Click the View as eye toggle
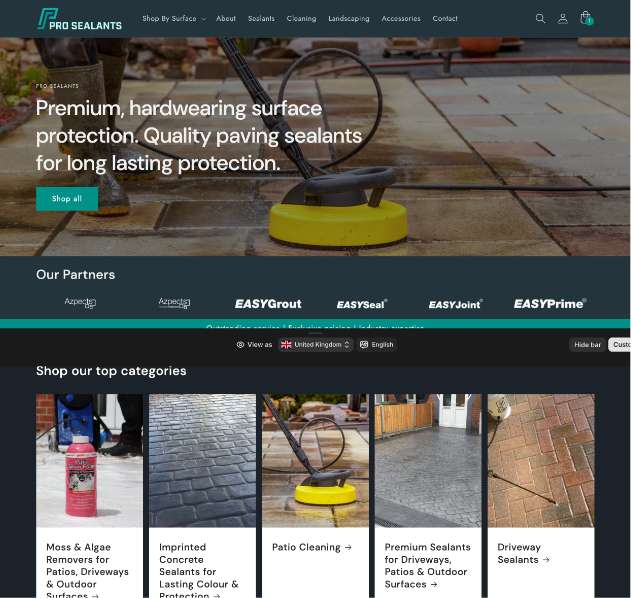Screen dimensions: 631x598 pos(254,344)
